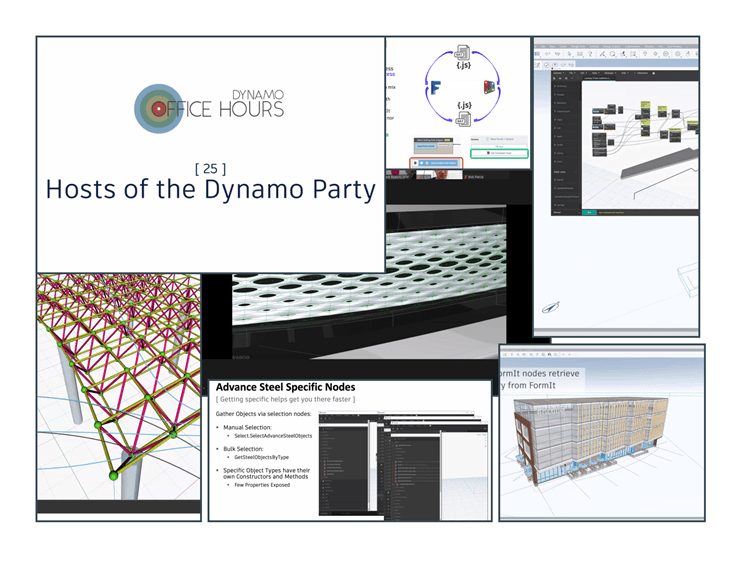Click the 'Hosts of the Dynamo Party' title
This screenshot has height=569, width=740.
tap(211, 188)
